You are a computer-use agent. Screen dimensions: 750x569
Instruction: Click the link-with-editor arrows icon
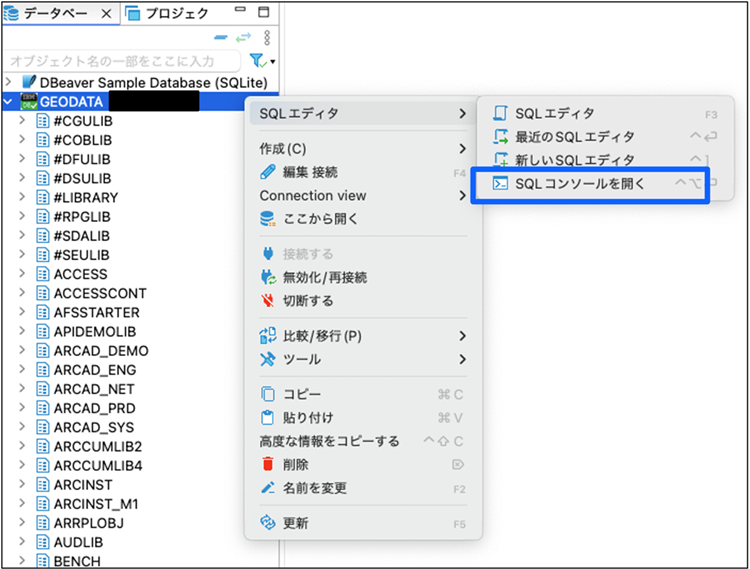click(x=245, y=37)
